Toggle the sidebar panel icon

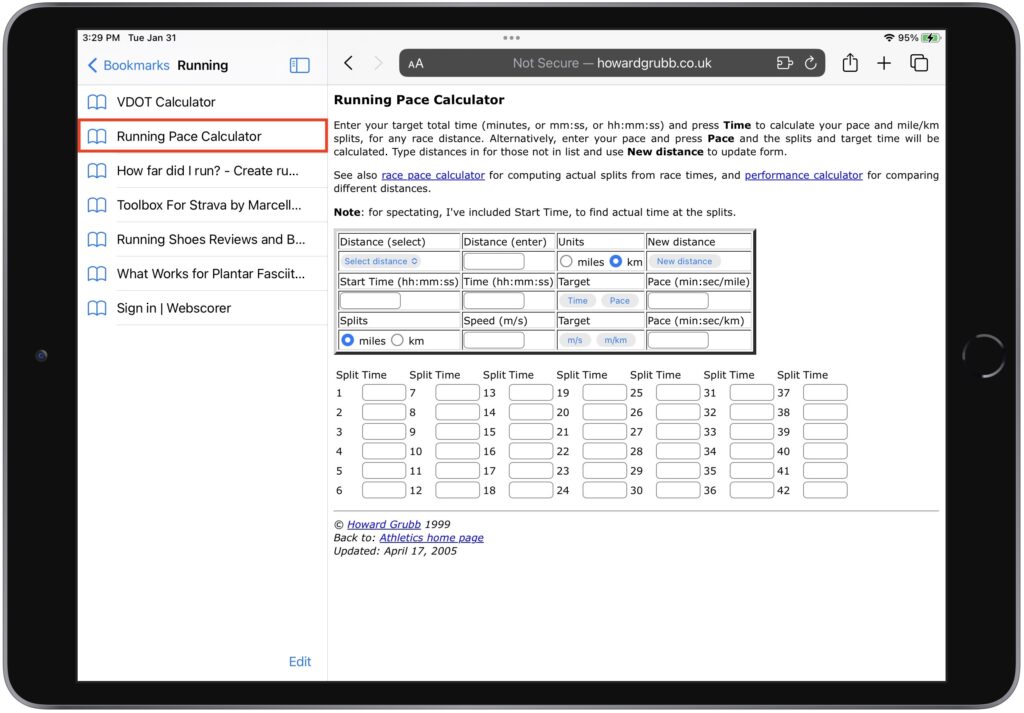[299, 65]
